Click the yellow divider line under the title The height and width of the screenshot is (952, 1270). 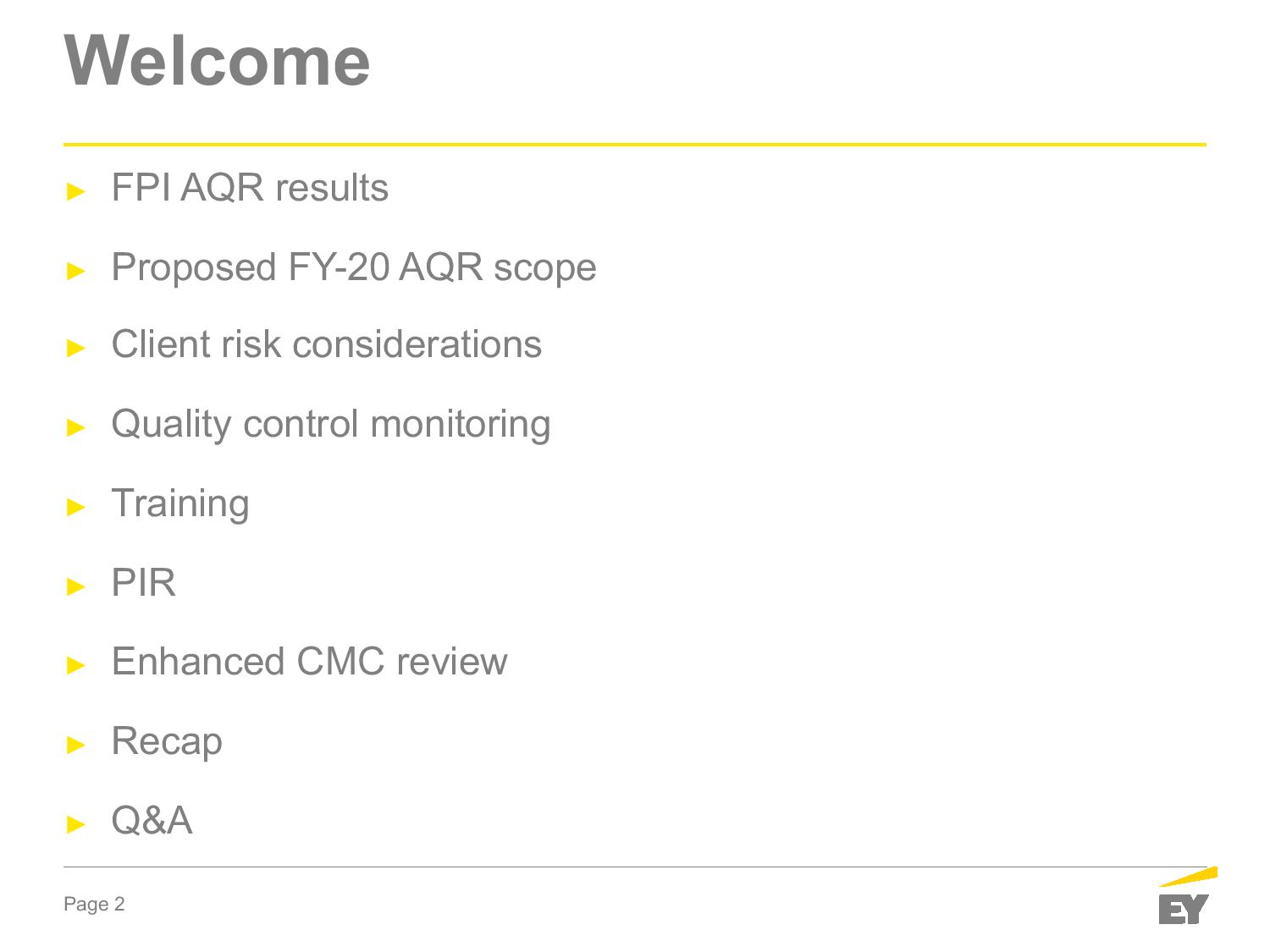coord(635,145)
